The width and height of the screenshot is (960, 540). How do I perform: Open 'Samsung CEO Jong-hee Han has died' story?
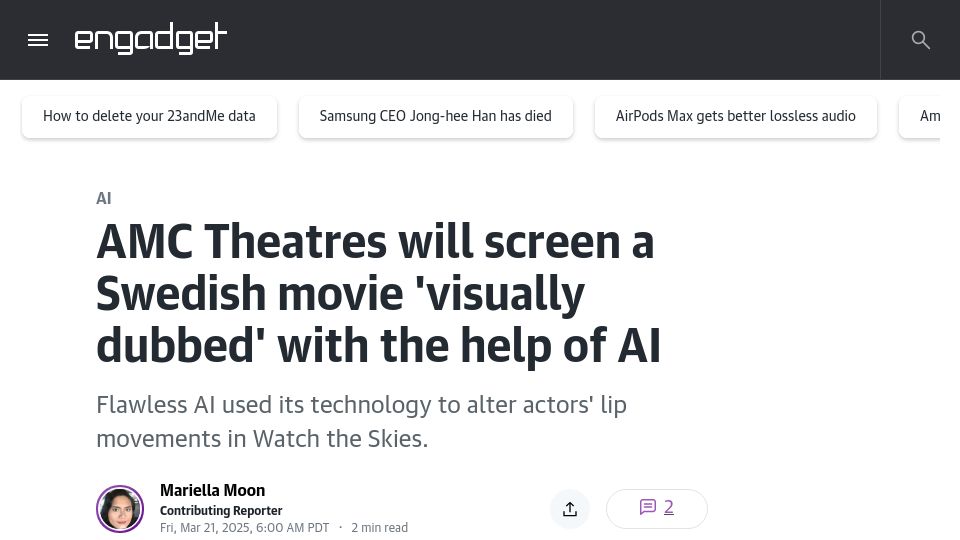pos(436,116)
